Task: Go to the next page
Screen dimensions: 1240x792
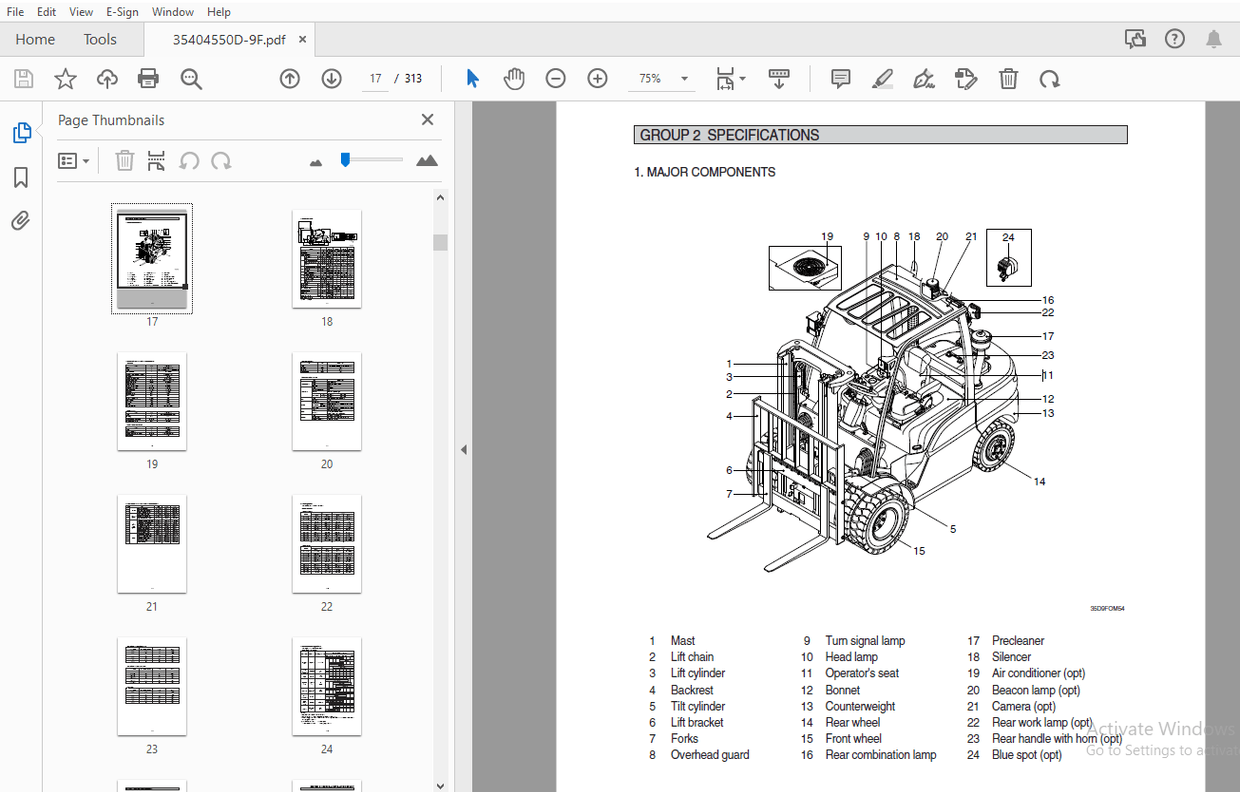Action: click(x=331, y=78)
